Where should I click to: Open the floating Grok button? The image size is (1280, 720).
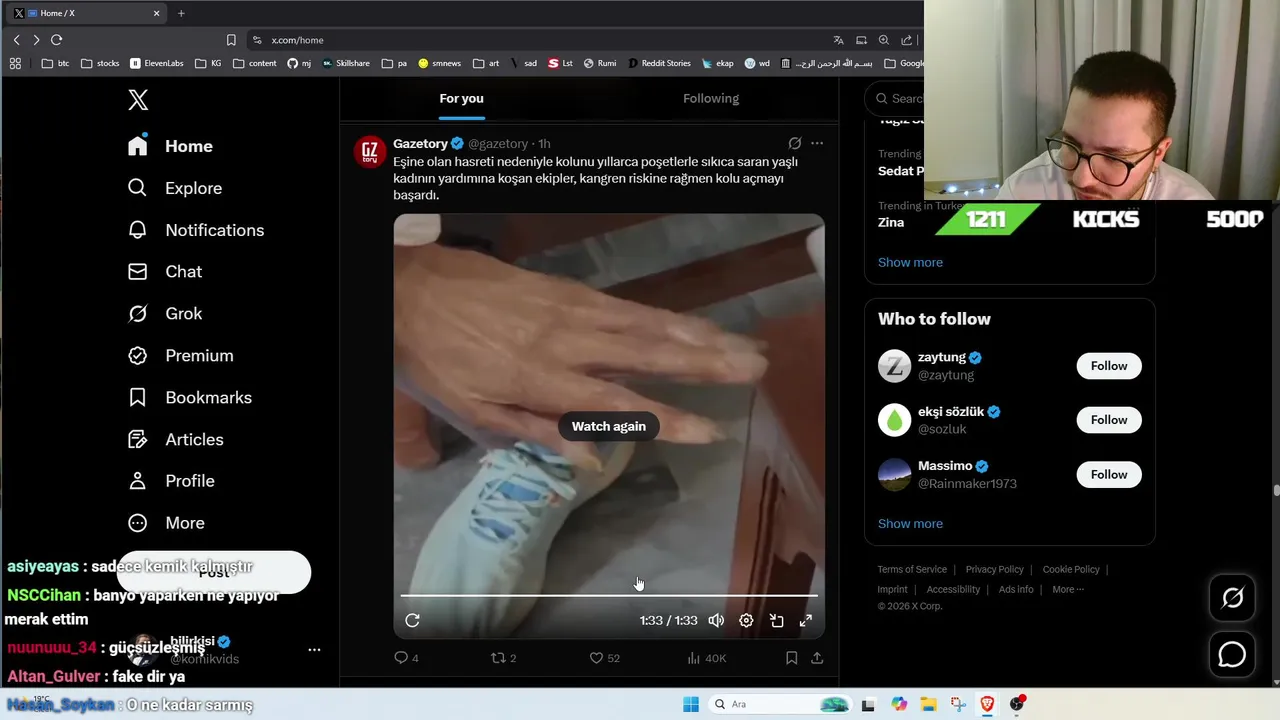pyautogui.click(x=1232, y=598)
